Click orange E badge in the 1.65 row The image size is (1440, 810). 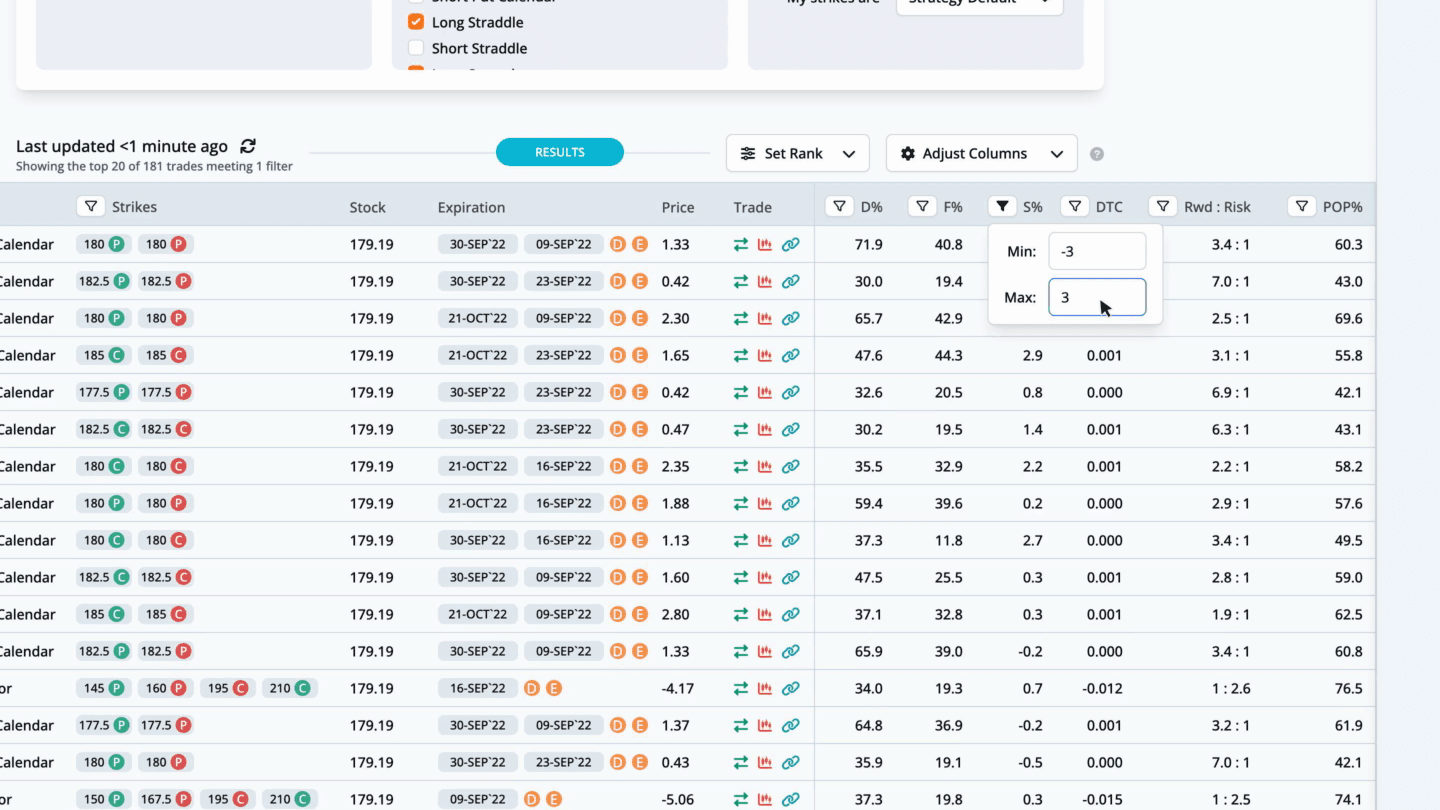pyautogui.click(x=640, y=356)
